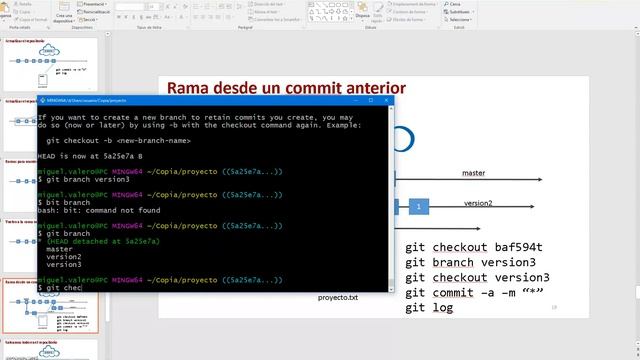Viewport: 640px width, 360px height.
Task: Toggle strikethrough abc formatting
Action: 149,17
